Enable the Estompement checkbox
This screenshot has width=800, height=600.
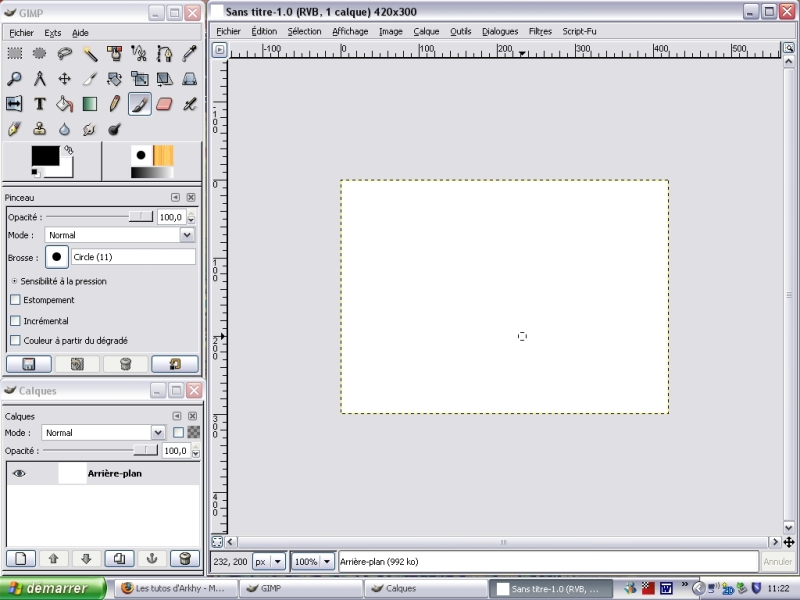15,300
